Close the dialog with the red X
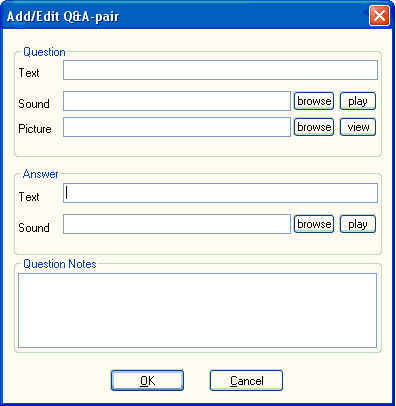The image size is (396, 406). 379,16
